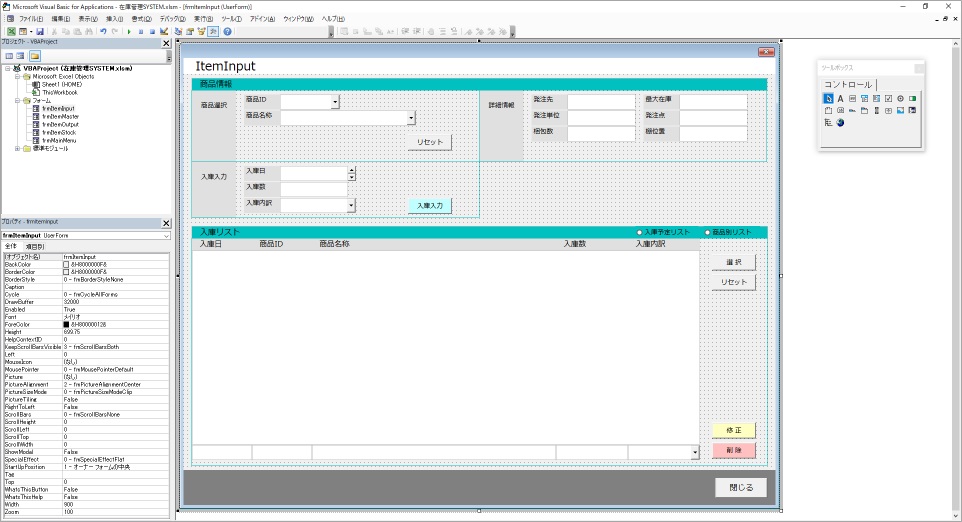The image size is (962, 522).
Task: Click the View Microsoft Excel toolbar icon
Action: (x=11, y=31)
